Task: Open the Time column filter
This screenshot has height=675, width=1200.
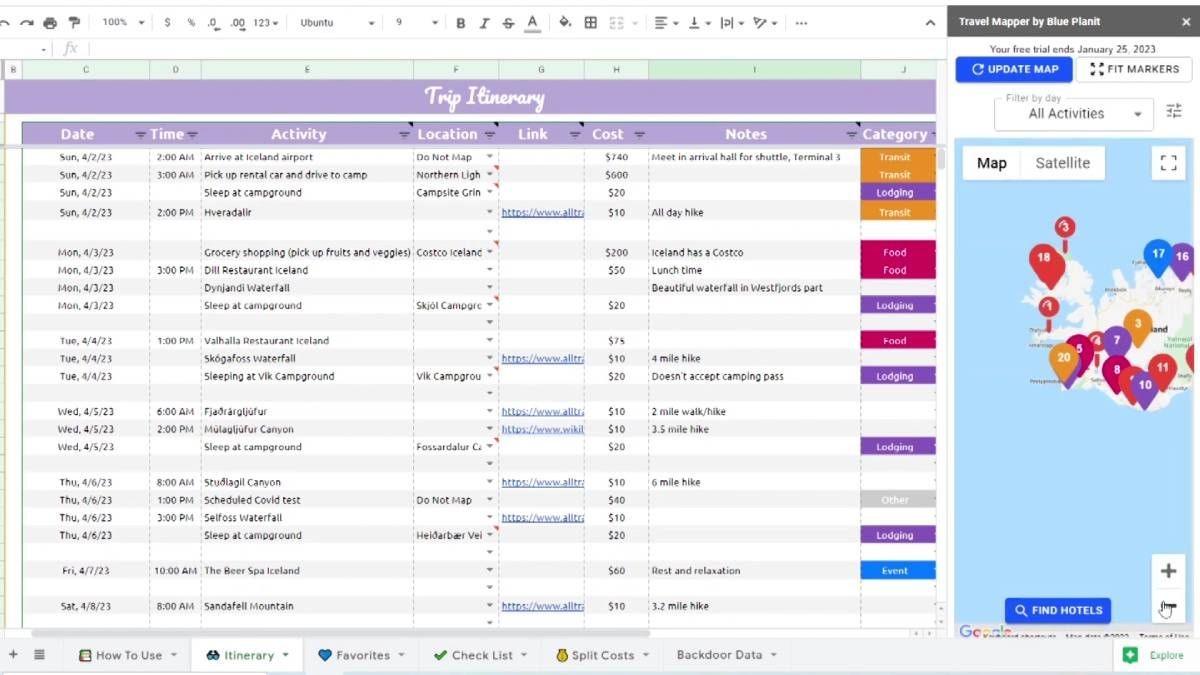Action: [191, 135]
